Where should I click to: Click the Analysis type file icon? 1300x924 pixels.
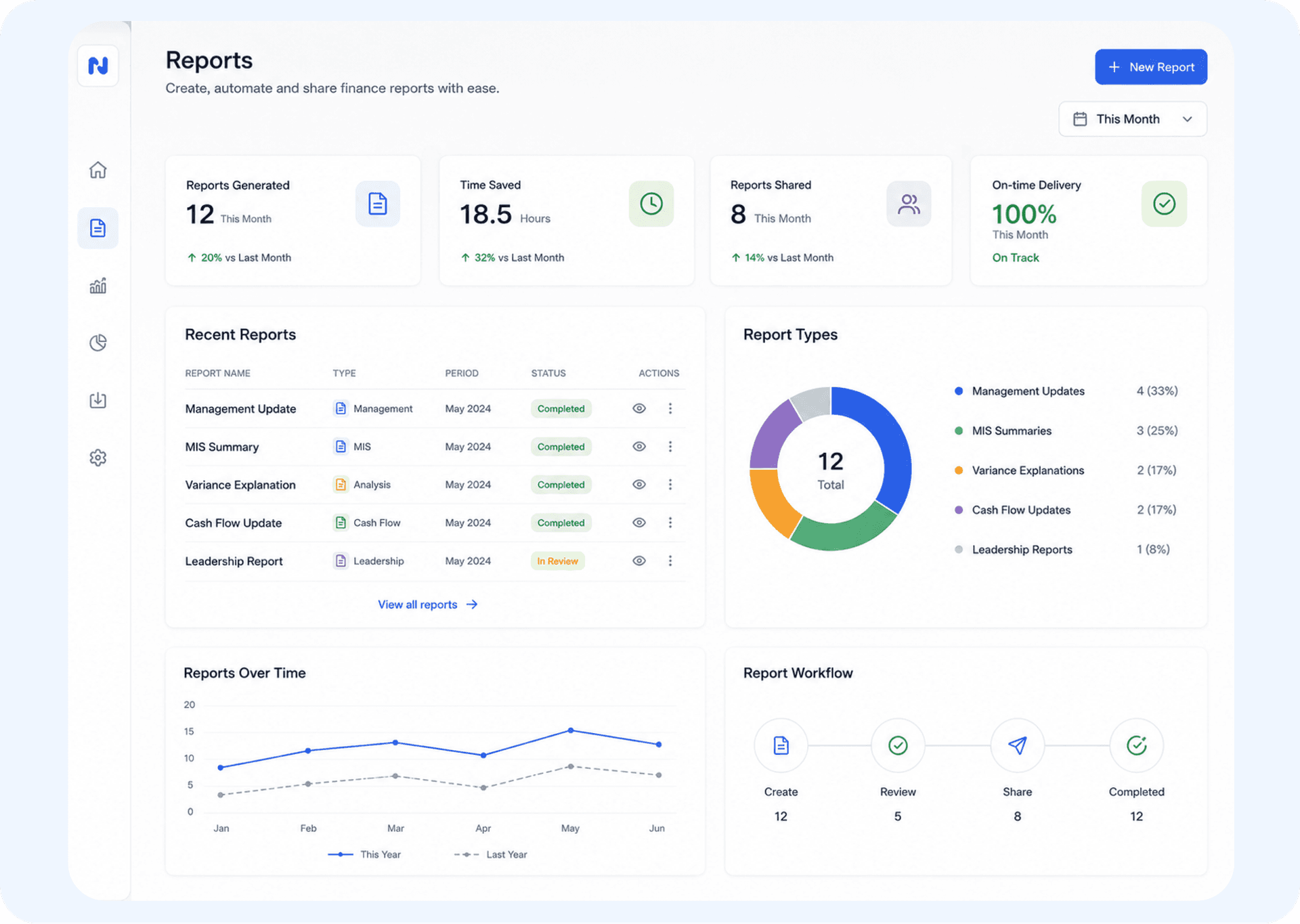(341, 485)
